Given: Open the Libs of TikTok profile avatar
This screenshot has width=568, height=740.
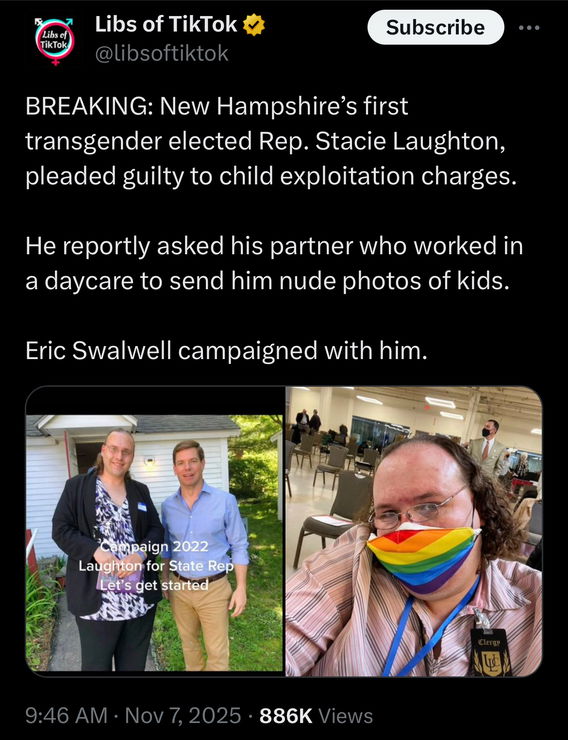Looking at the screenshot, I should click(55, 42).
